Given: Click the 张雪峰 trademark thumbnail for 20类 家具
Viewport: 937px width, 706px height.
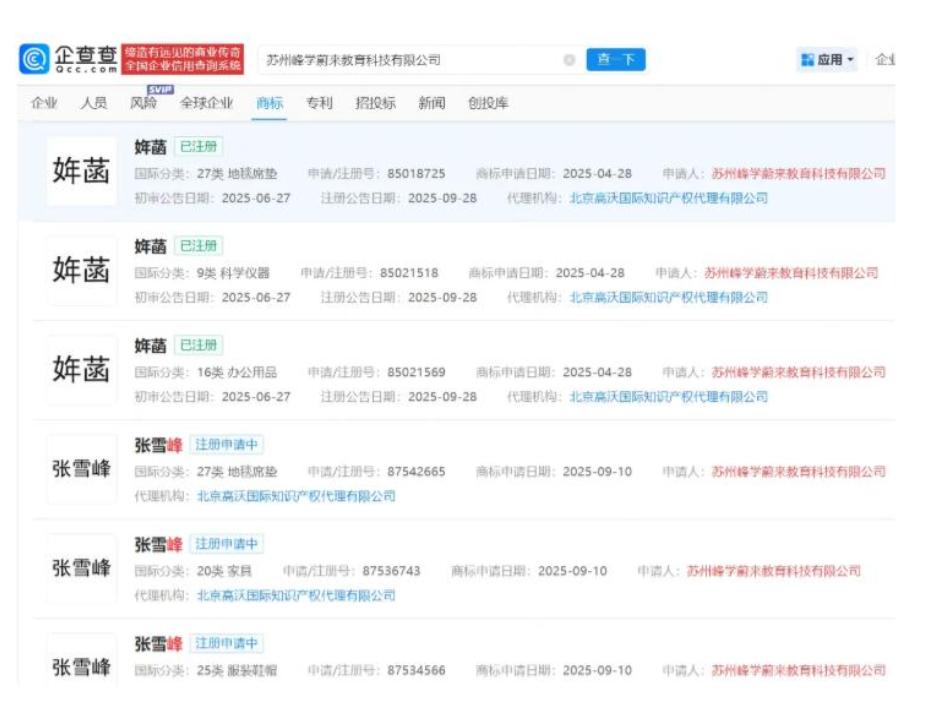Looking at the screenshot, I should [x=81, y=569].
